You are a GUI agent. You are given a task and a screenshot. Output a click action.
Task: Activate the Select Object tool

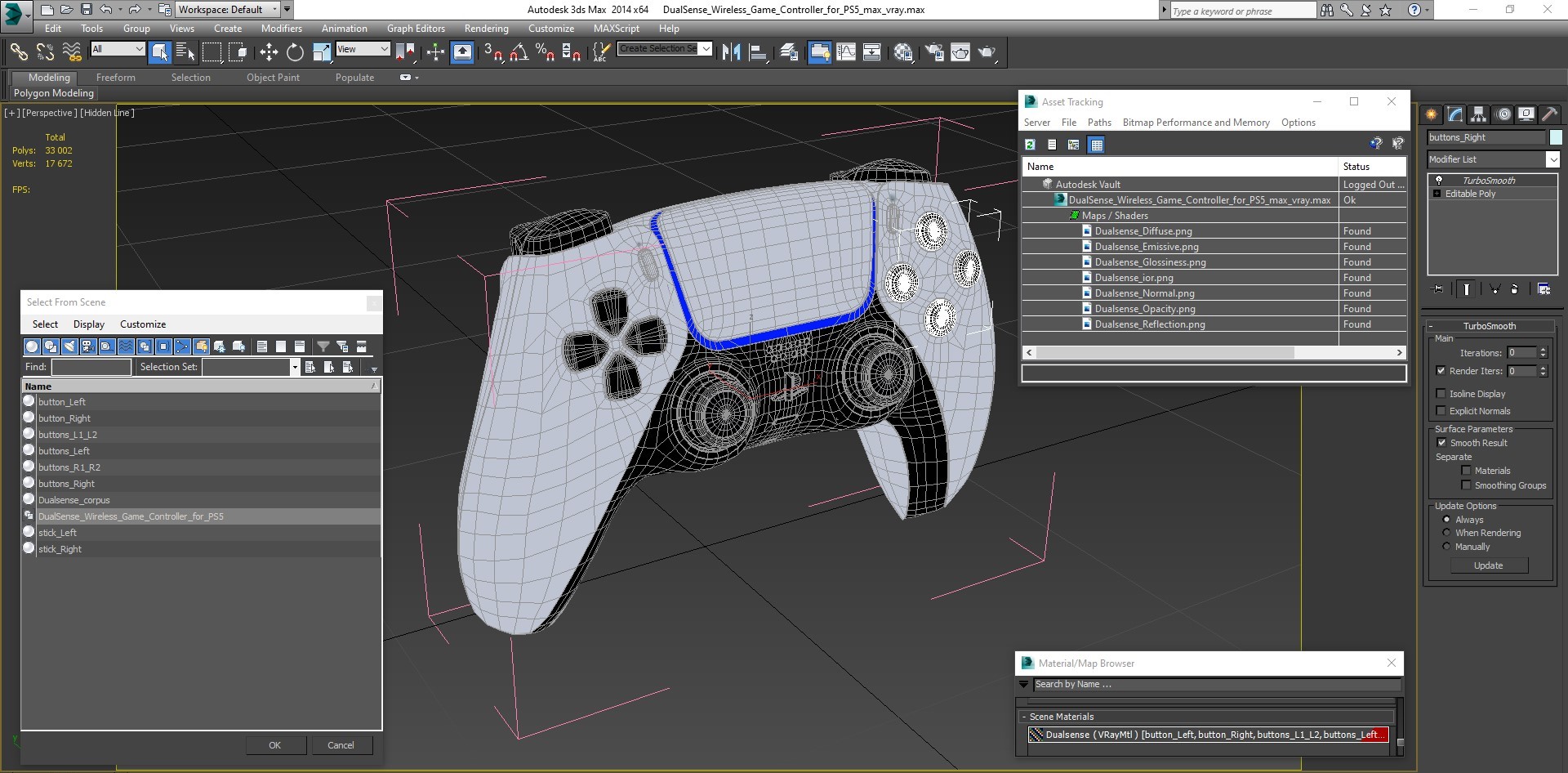click(x=159, y=52)
